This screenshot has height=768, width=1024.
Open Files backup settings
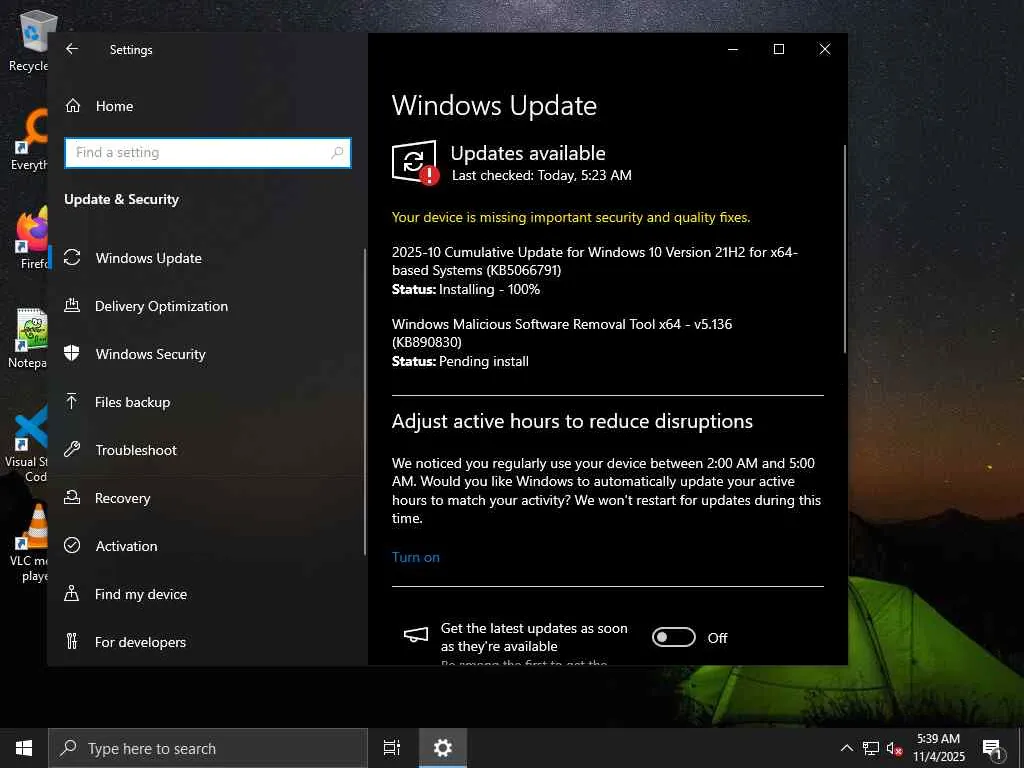click(x=206, y=402)
